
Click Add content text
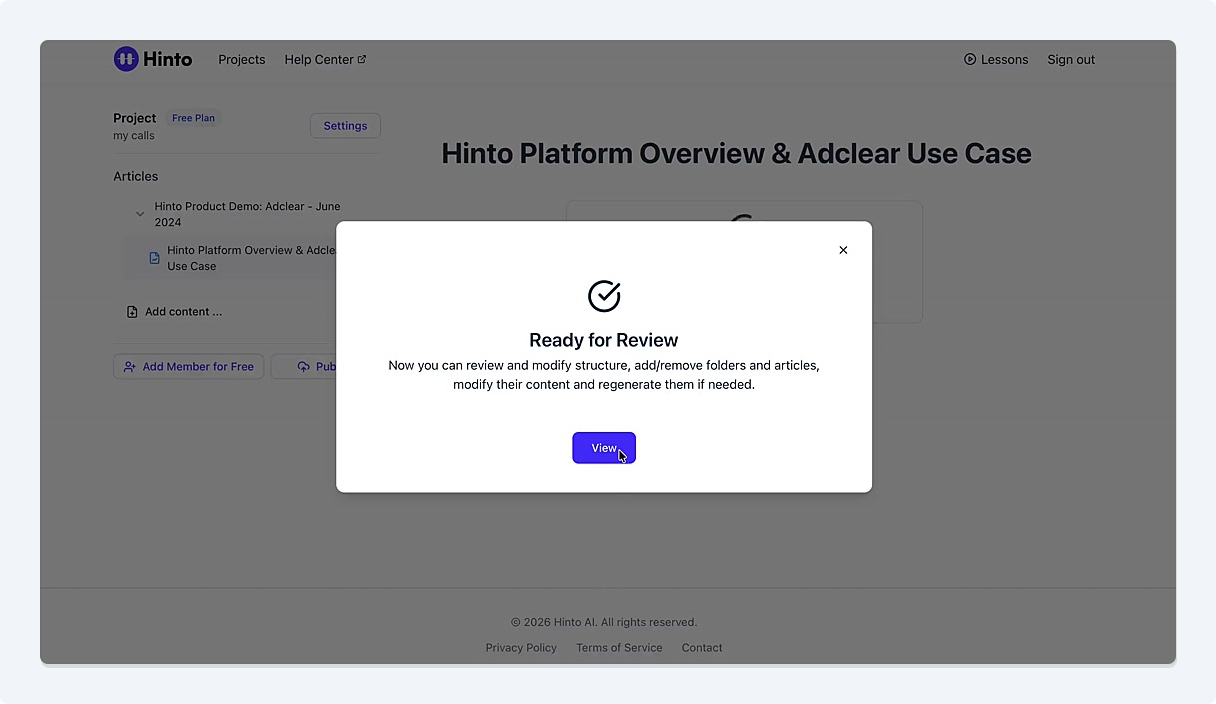tap(183, 312)
